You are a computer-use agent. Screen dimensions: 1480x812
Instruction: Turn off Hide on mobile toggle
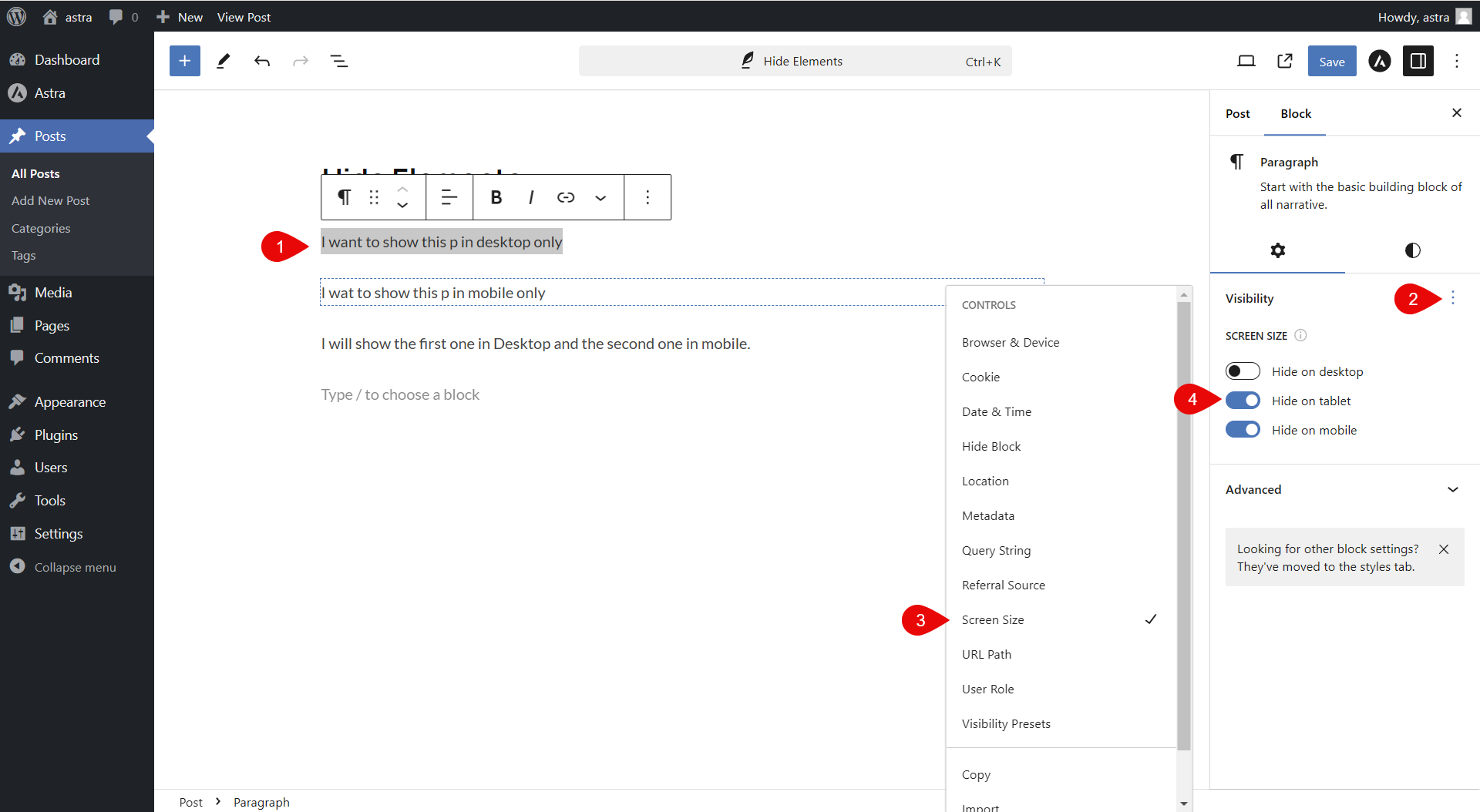[1243, 430]
